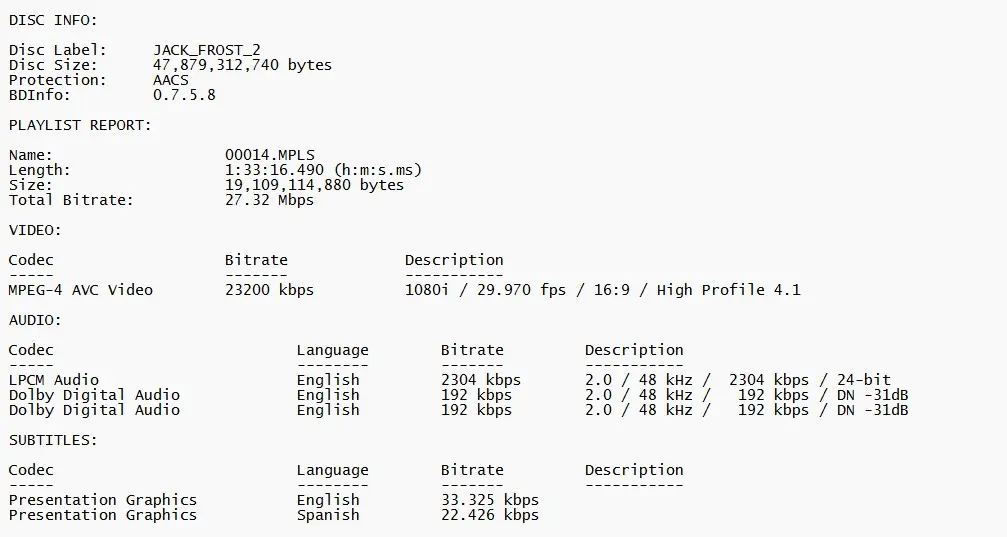This screenshot has height=537, width=1007.
Task: Click the PLAYLIST REPORT heading
Action: pos(81,125)
